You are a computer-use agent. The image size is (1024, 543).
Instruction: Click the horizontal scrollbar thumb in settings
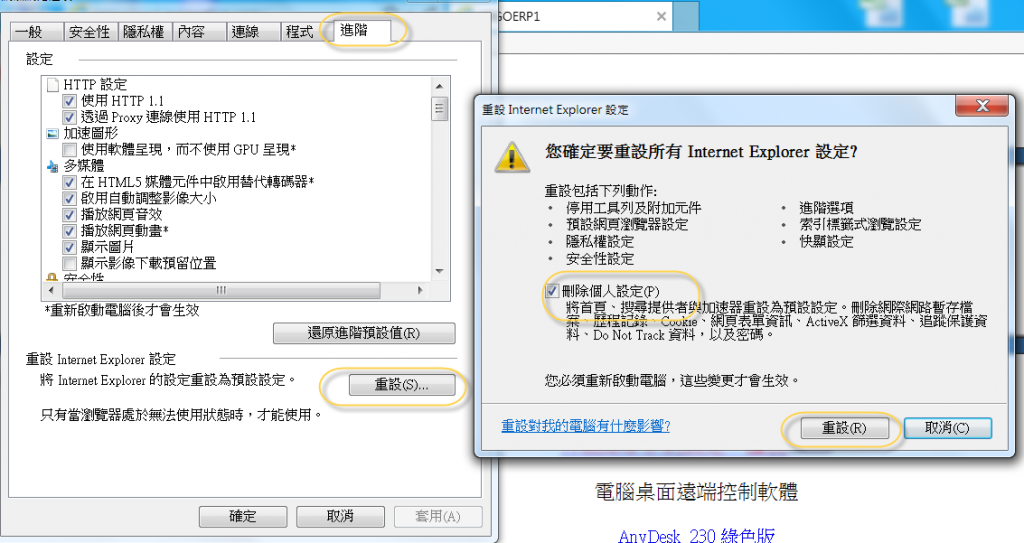(221, 290)
